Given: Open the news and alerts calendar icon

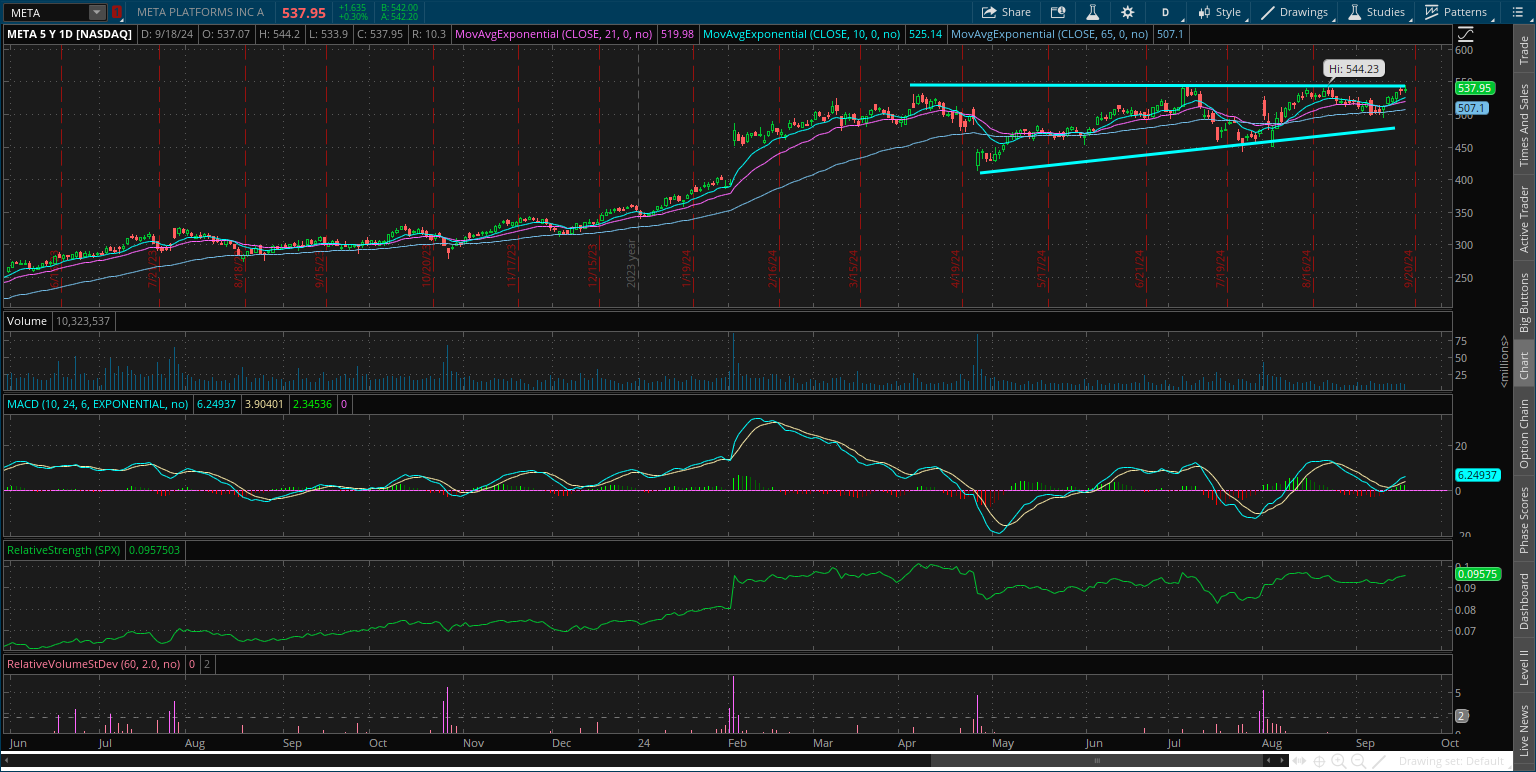Looking at the screenshot, I should (x=1058, y=12).
